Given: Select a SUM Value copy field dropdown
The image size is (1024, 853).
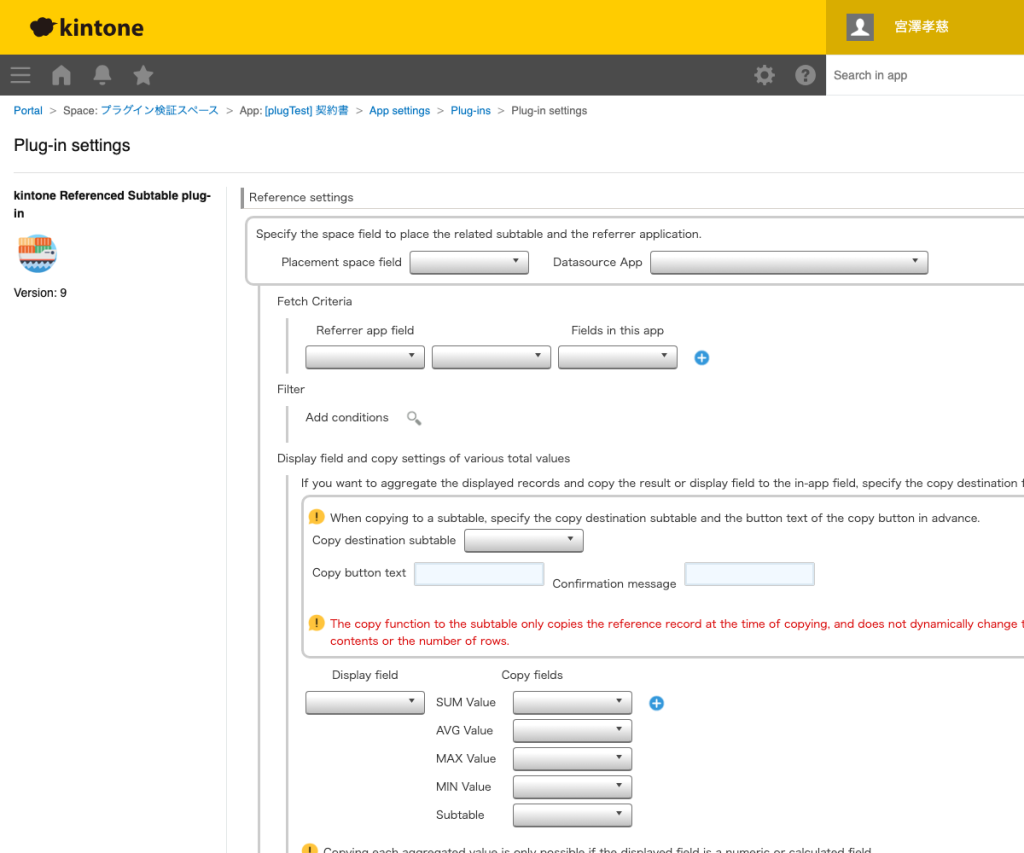Looking at the screenshot, I should tap(572, 703).
